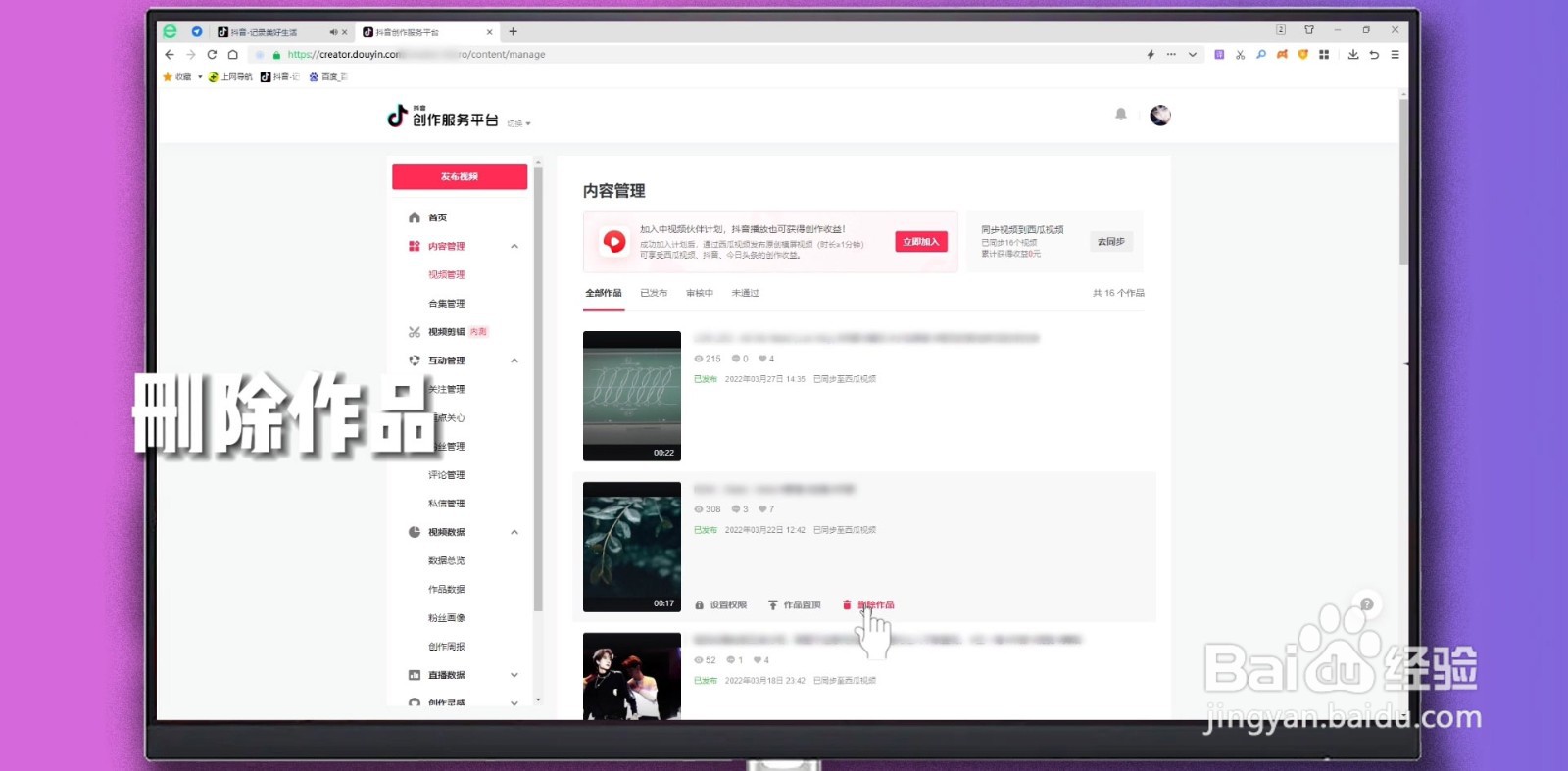The width and height of the screenshot is (1568, 771).
Task: Open 评论管理 in the sidebar
Action: click(447, 475)
